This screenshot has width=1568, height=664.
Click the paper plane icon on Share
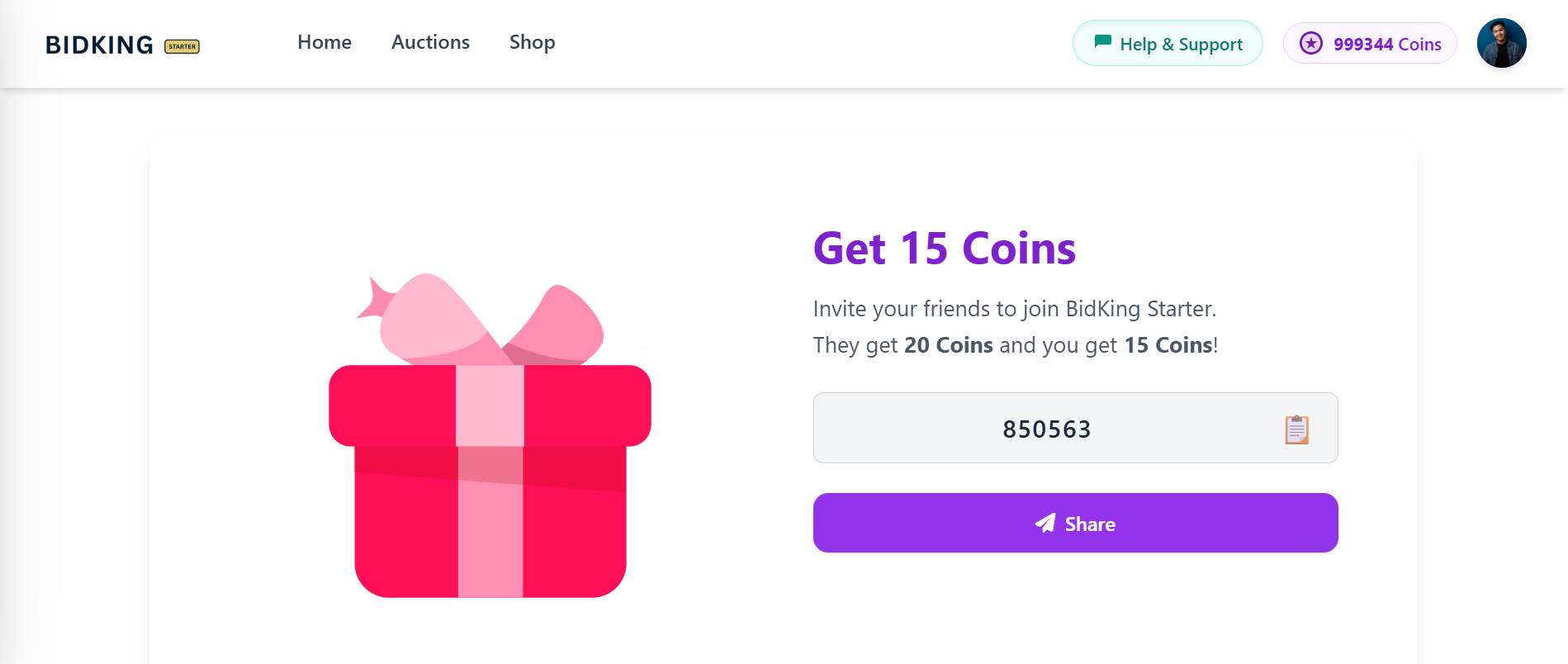click(x=1045, y=524)
